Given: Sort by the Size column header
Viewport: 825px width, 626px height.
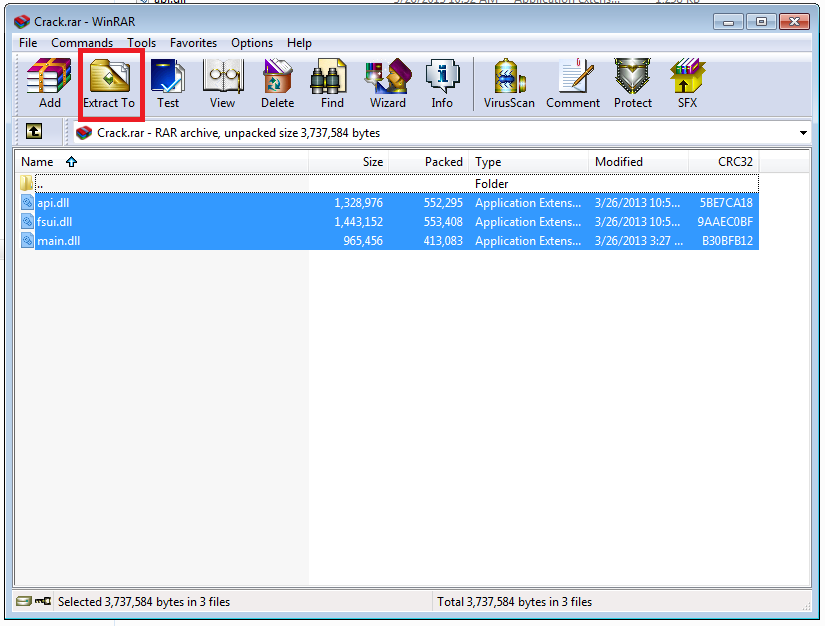Looking at the screenshot, I should click(348, 161).
